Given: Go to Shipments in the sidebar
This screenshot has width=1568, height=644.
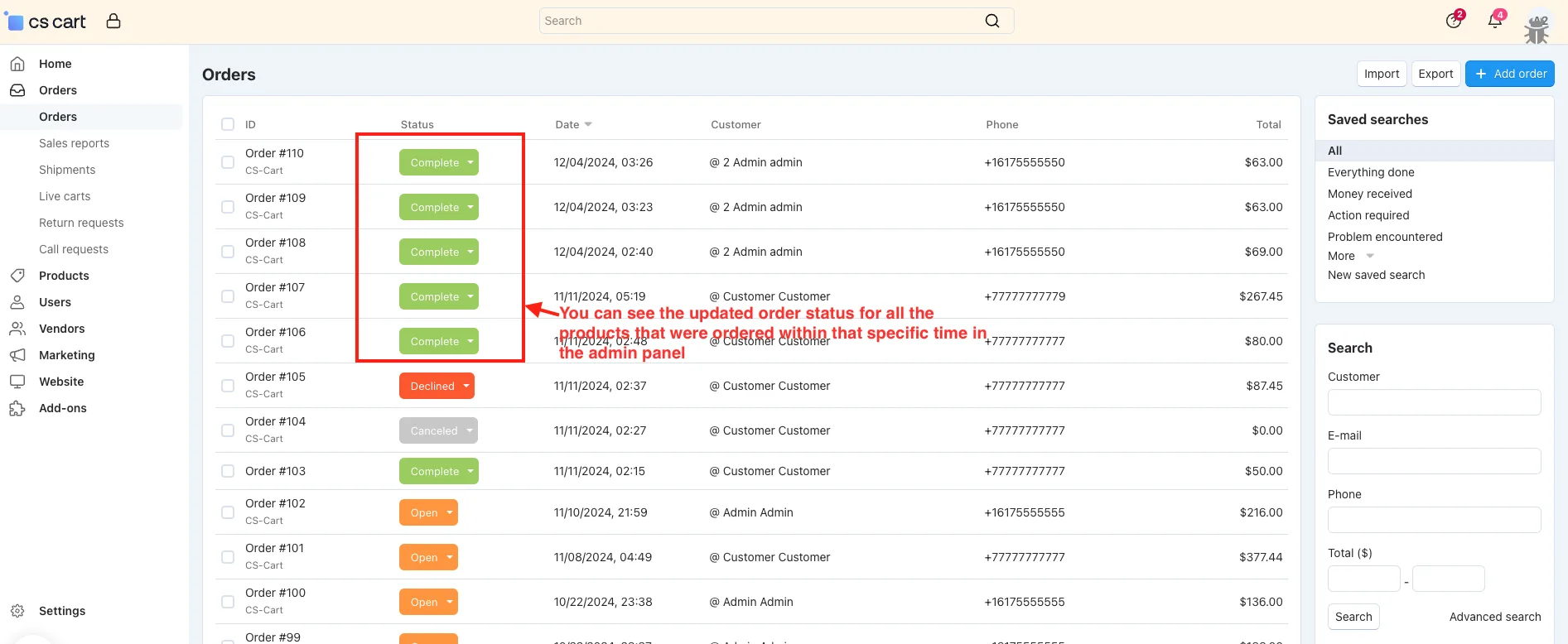Looking at the screenshot, I should point(67,170).
